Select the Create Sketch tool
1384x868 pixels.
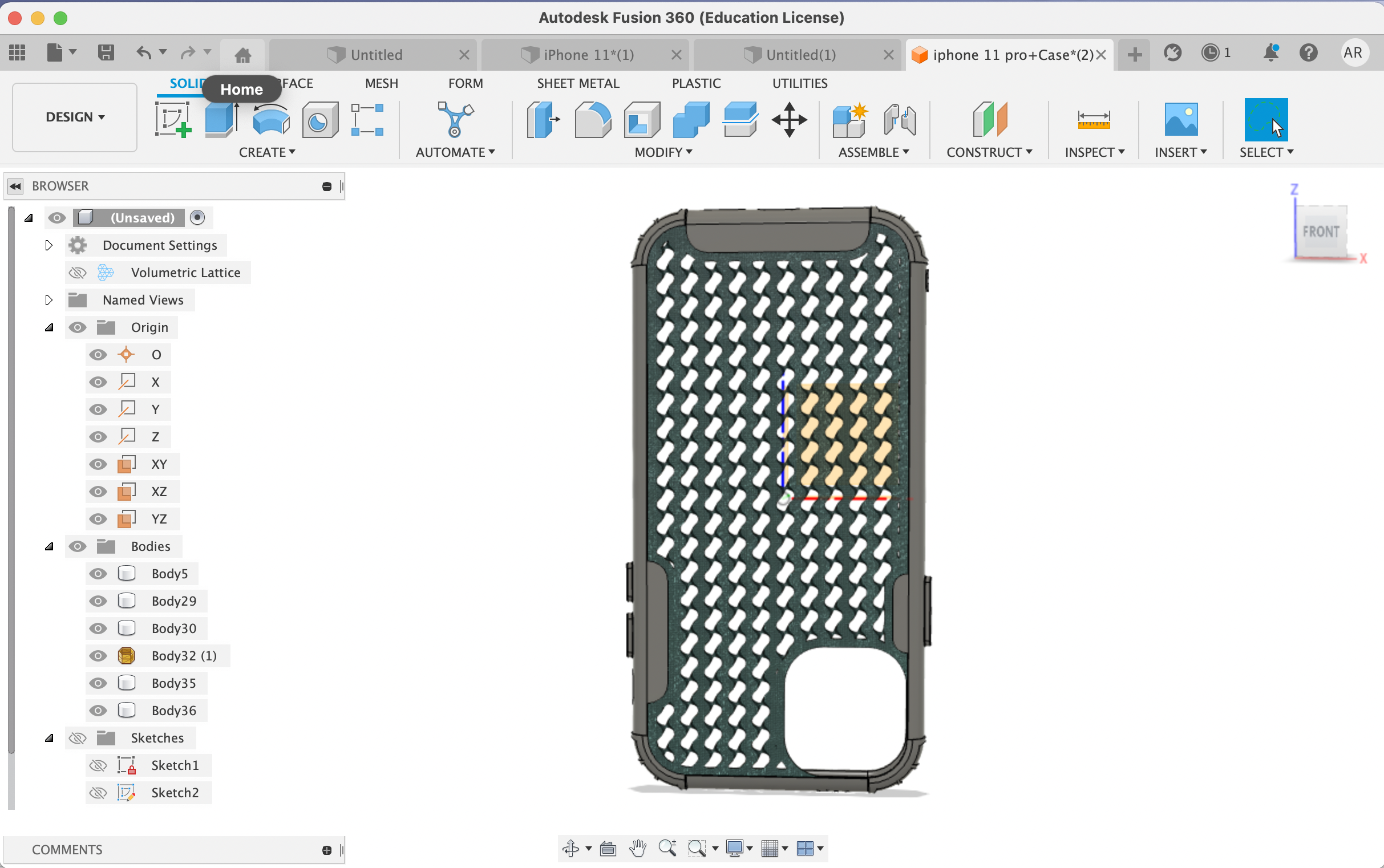pyautogui.click(x=173, y=119)
